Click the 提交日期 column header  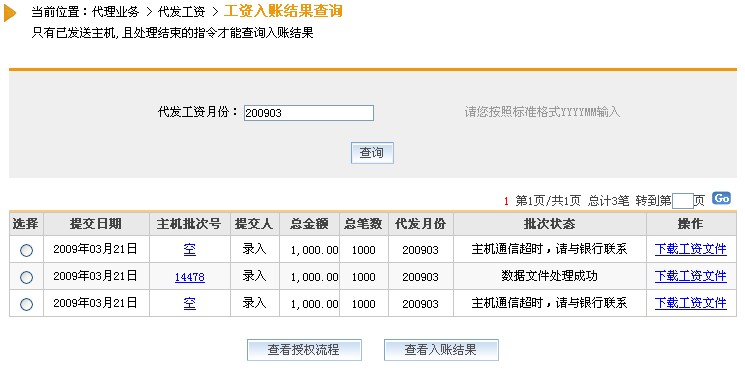tap(96, 224)
